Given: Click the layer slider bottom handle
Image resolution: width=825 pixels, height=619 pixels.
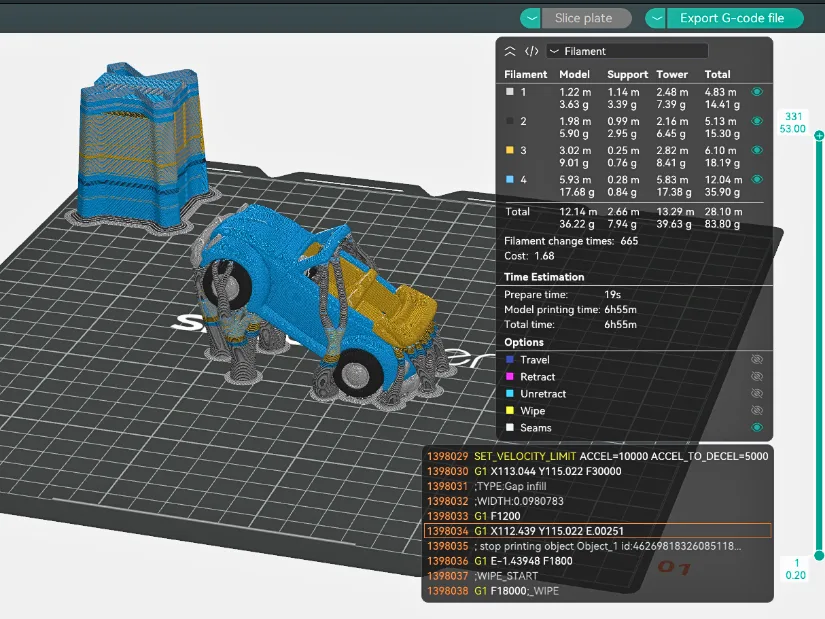Looking at the screenshot, I should coord(819,555).
